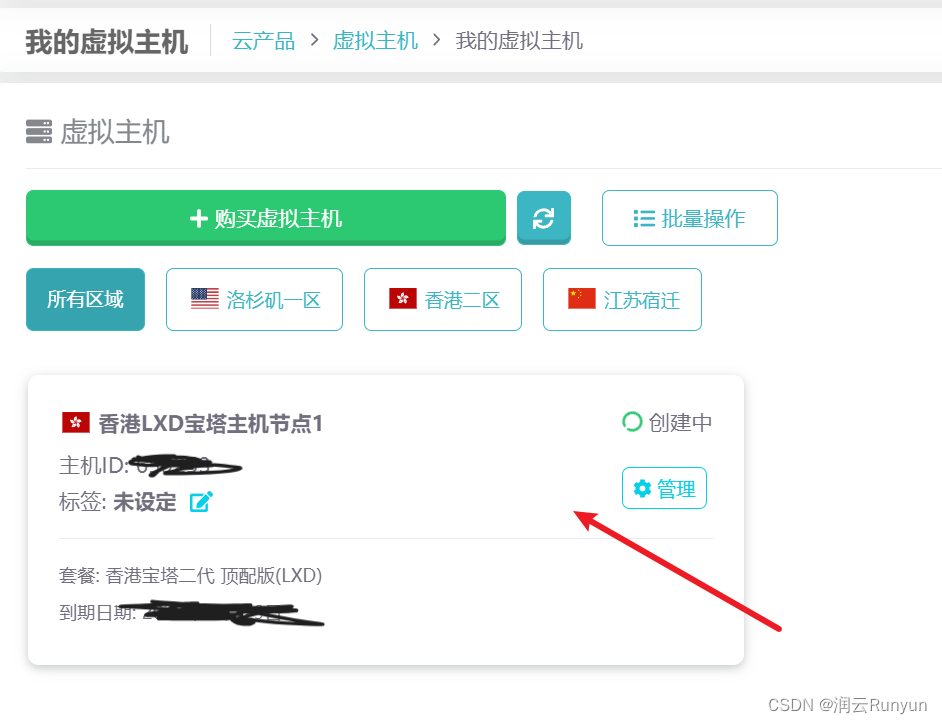Click the 购买虚拟主机 green button
Viewport: 942px width, 724px height.
tap(266, 218)
